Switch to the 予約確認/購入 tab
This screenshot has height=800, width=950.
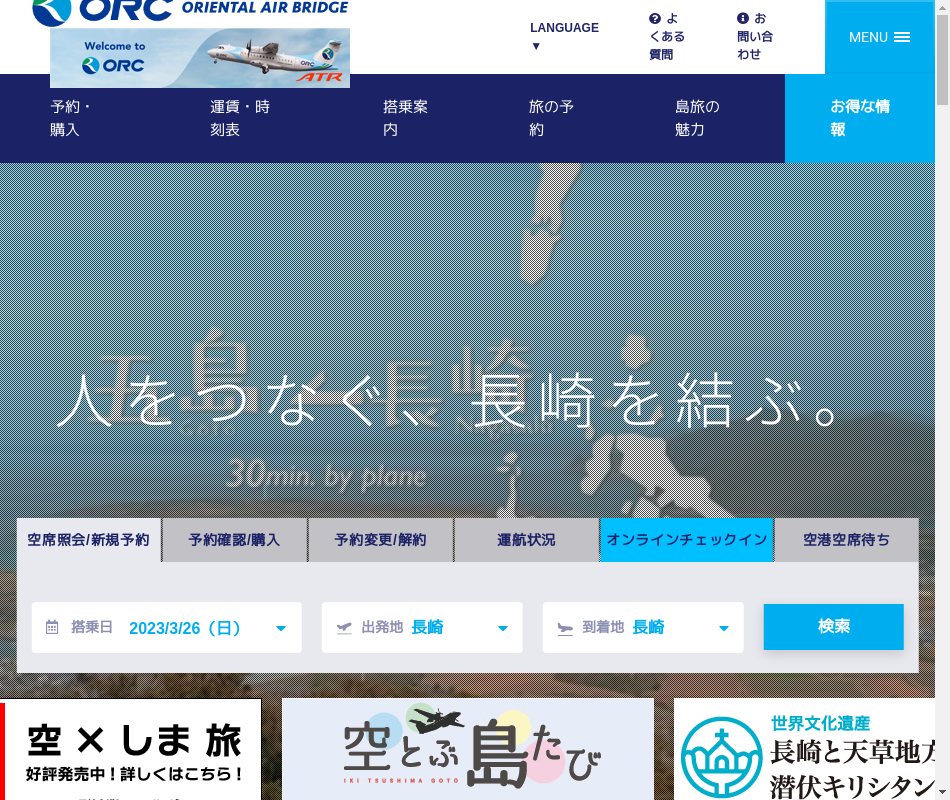(x=234, y=540)
